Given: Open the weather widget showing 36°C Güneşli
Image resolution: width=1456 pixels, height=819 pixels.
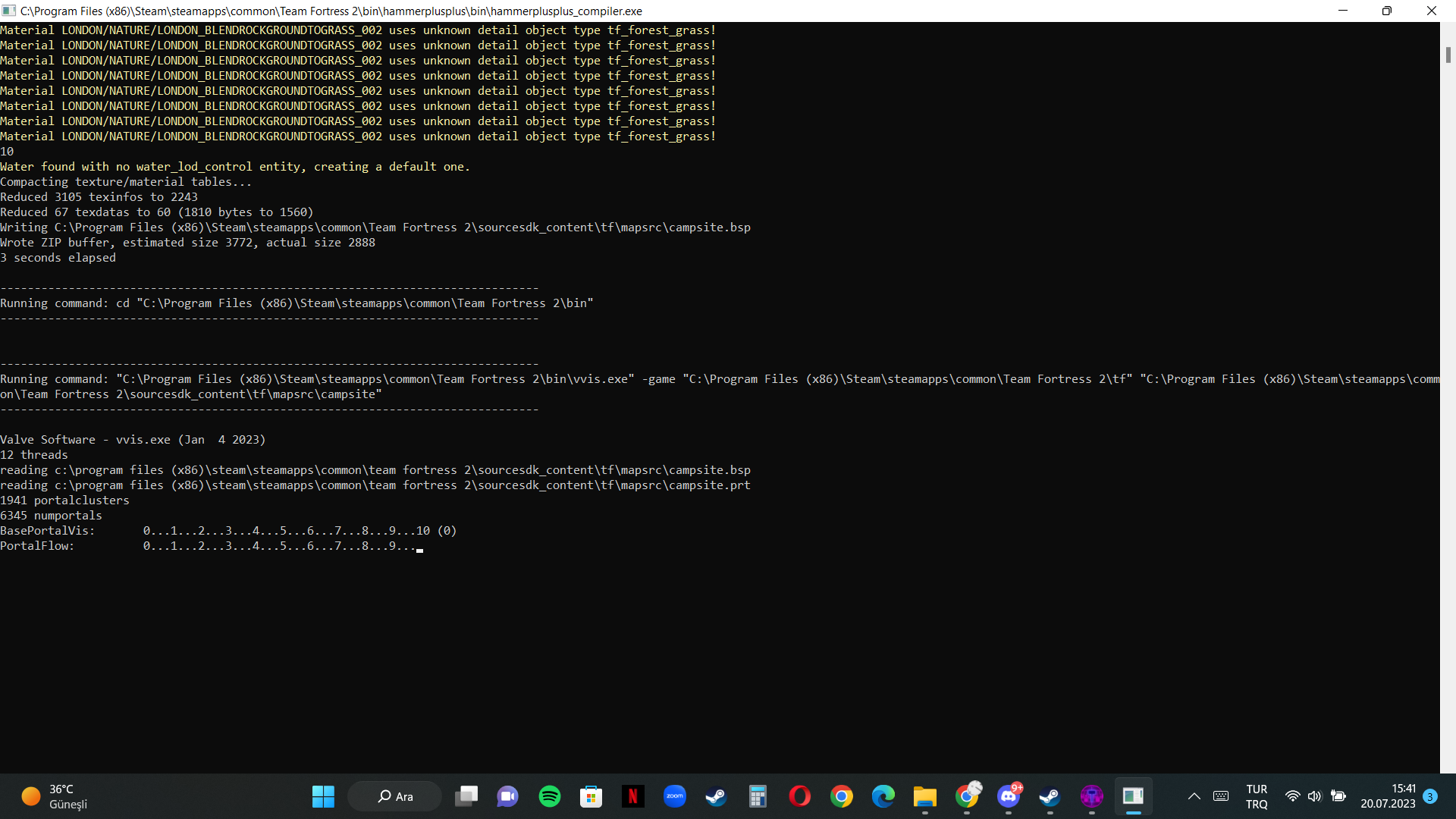Looking at the screenshot, I should (55, 796).
